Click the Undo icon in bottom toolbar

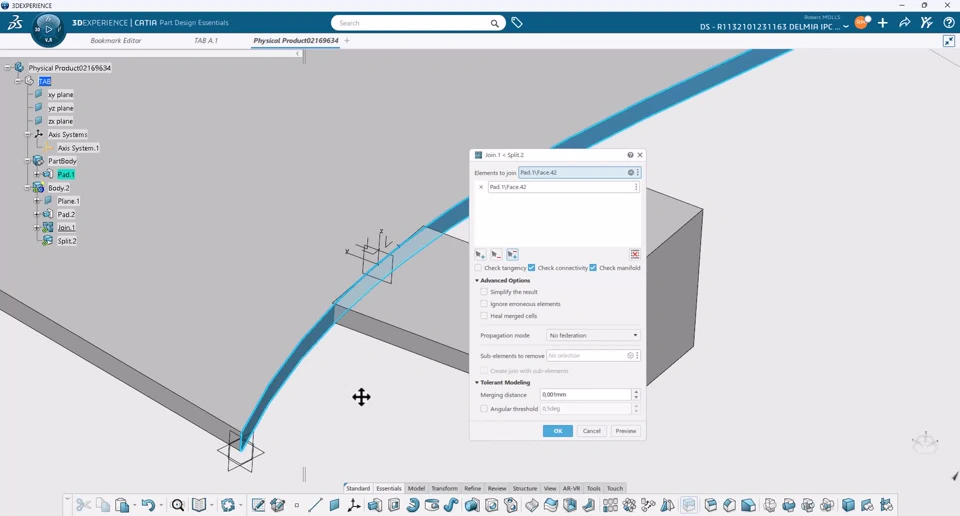pyautogui.click(x=147, y=505)
